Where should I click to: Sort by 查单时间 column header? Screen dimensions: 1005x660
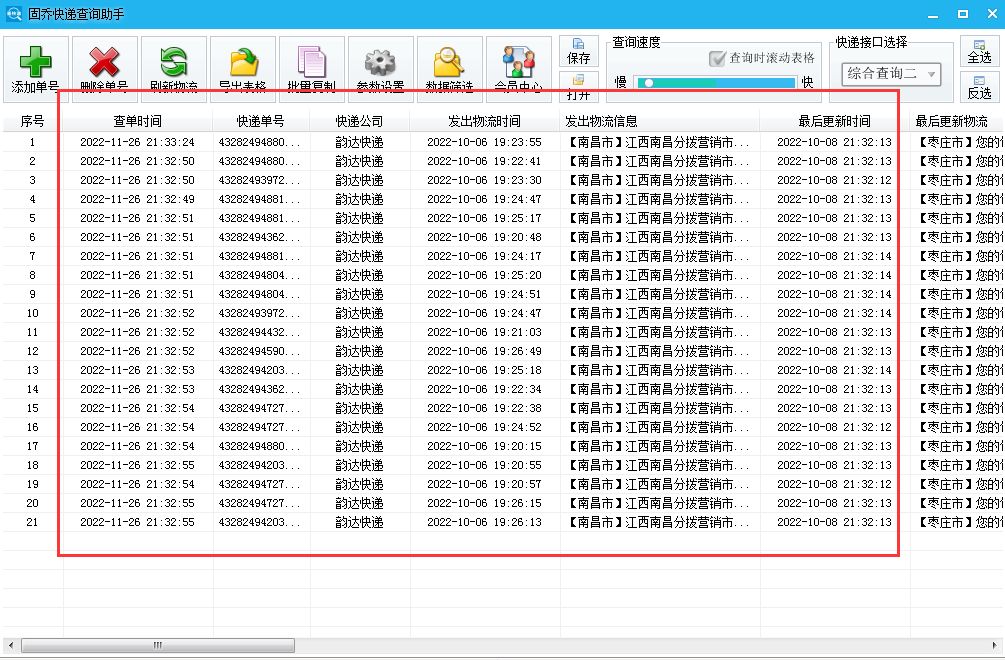[x=137, y=122]
